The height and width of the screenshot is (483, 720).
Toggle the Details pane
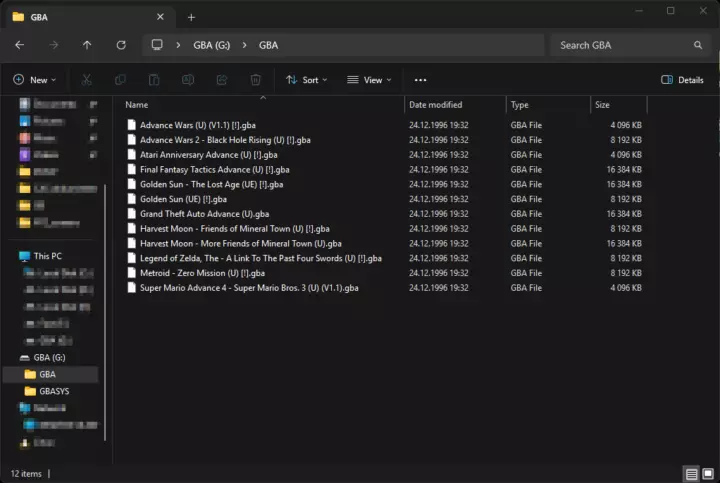682,80
